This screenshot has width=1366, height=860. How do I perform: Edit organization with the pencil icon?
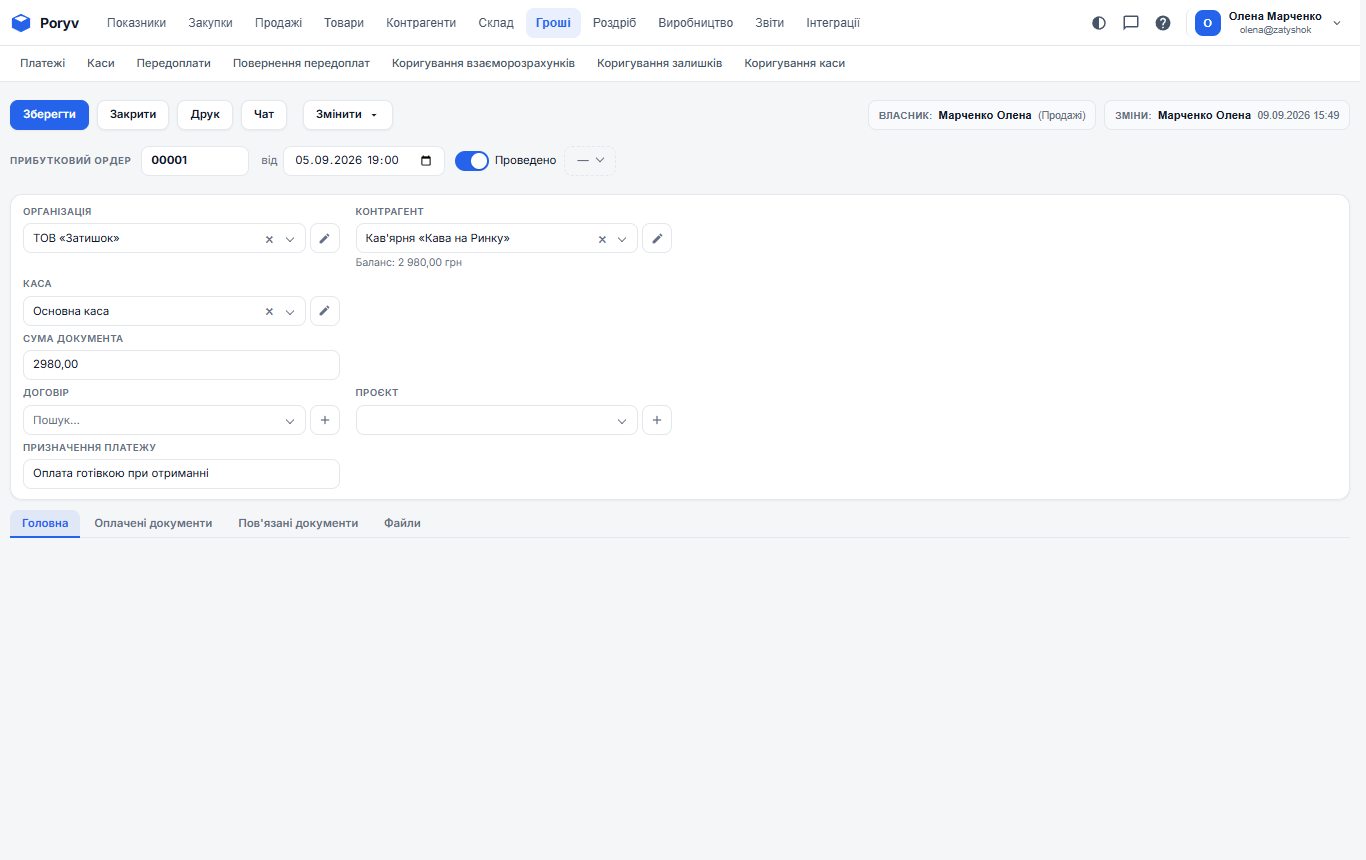(x=325, y=238)
